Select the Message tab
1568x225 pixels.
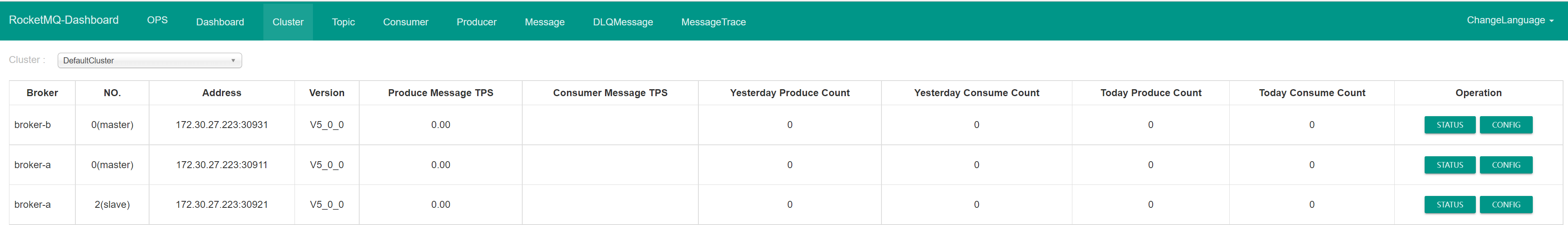[544, 22]
